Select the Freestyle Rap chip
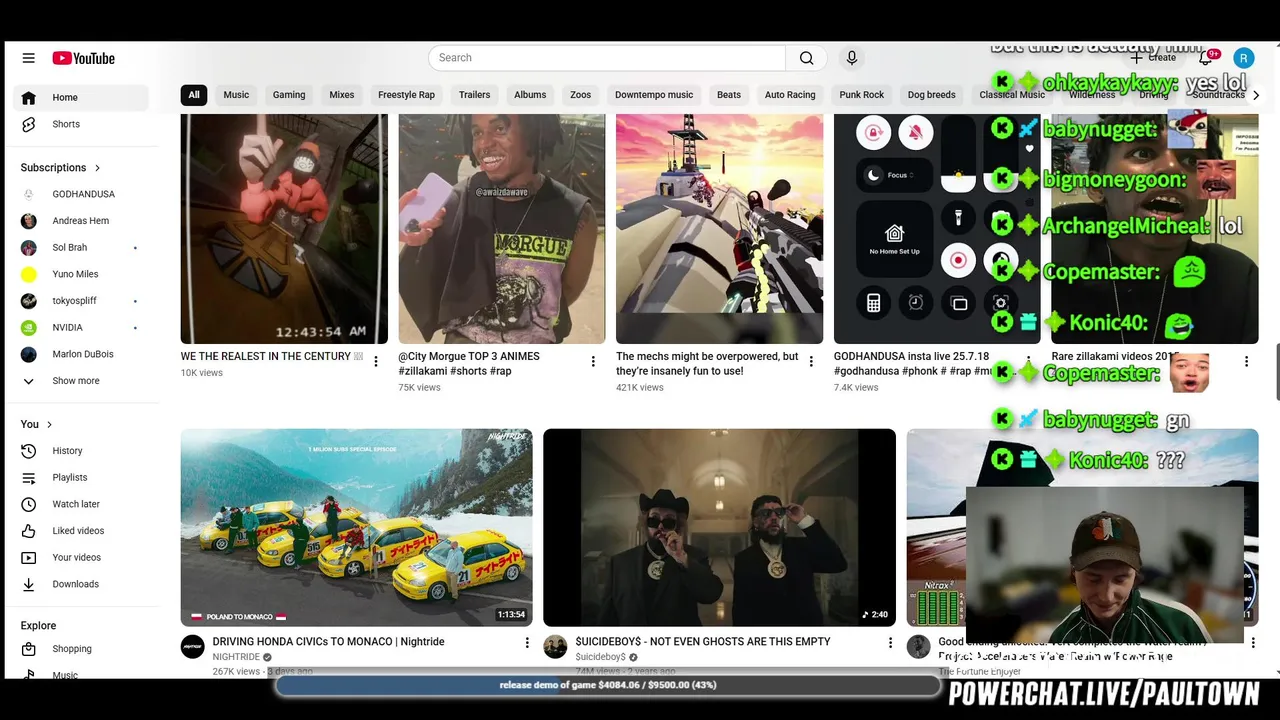This screenshot has height=720, width=1280. (406, 95)
